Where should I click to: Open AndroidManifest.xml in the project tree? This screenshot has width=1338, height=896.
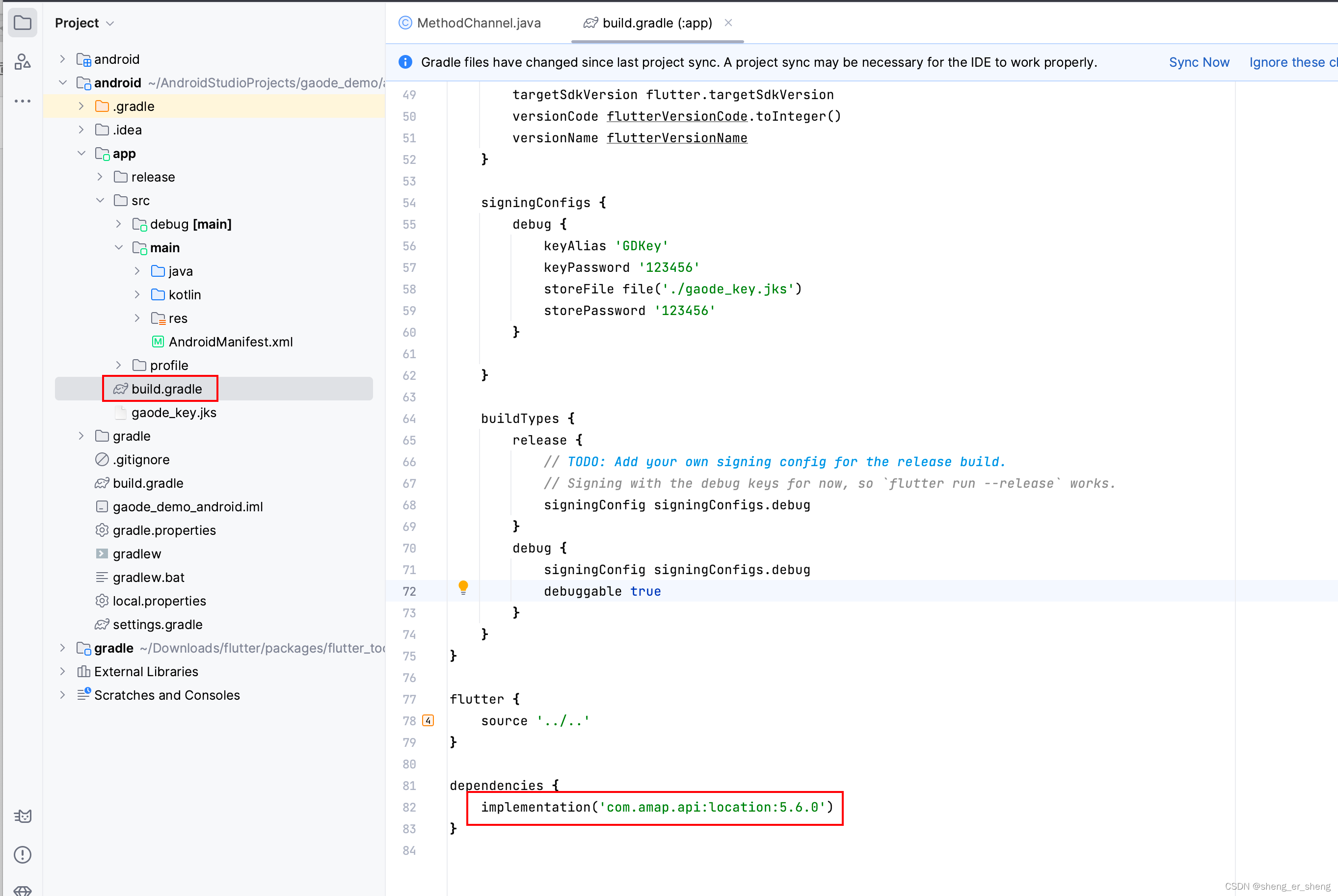coord(230,342)
